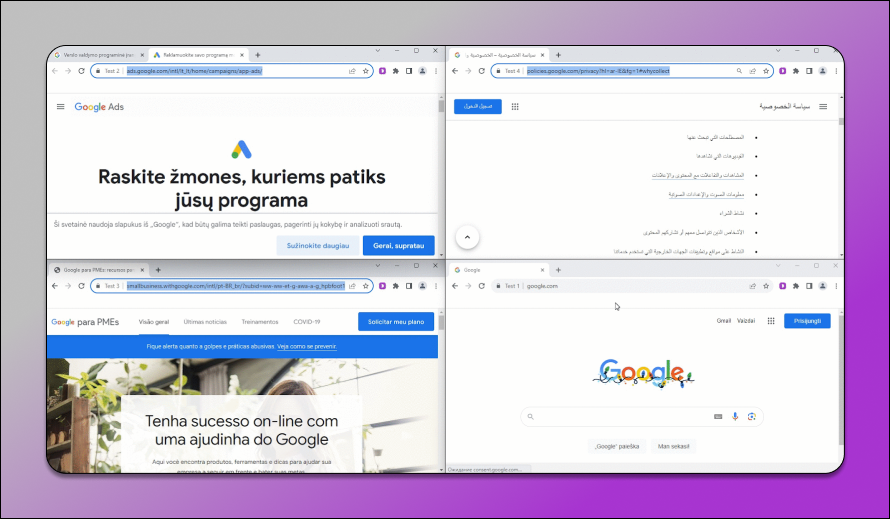890x519 pixels.
Task: Close the Google tab in Test 1 window
Action: (542, 270)
